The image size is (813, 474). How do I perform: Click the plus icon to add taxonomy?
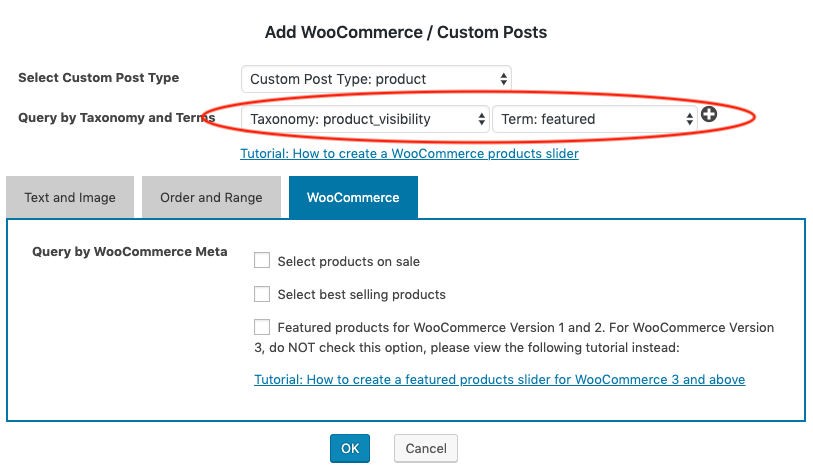709,115
